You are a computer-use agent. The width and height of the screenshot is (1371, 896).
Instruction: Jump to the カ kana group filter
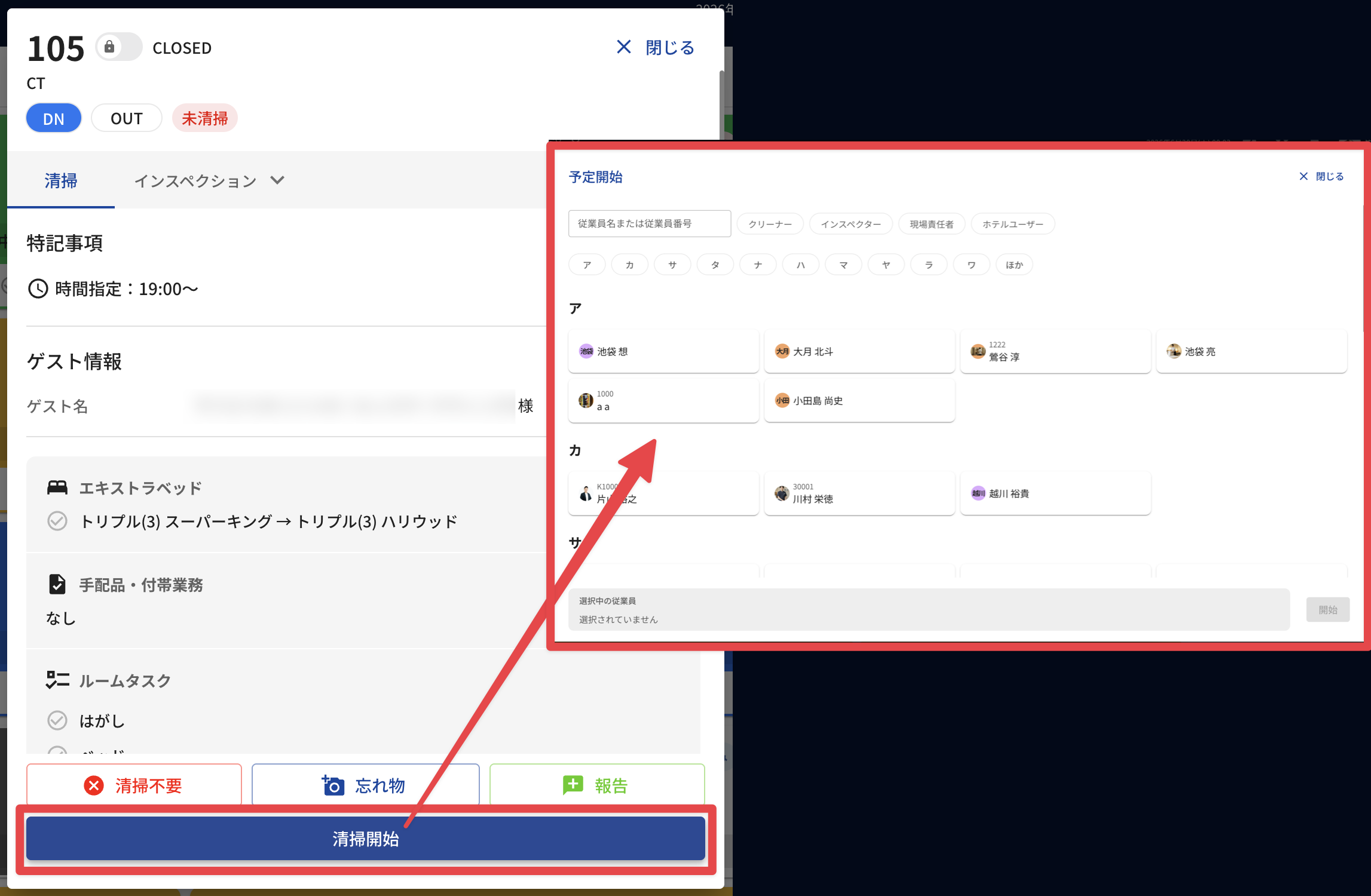[x=629, y=265]
